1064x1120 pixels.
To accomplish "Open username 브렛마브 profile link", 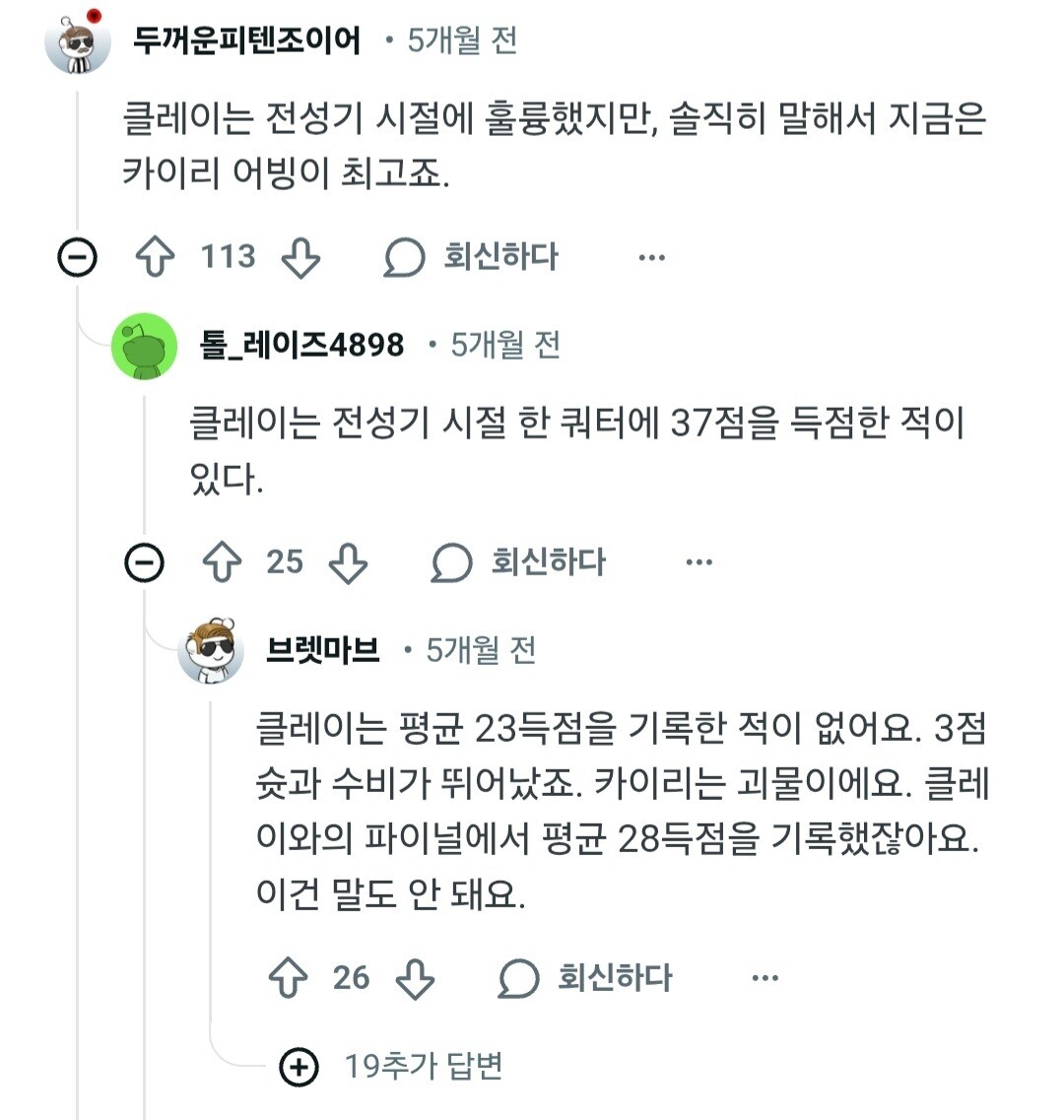I will [x=322, y=650].
